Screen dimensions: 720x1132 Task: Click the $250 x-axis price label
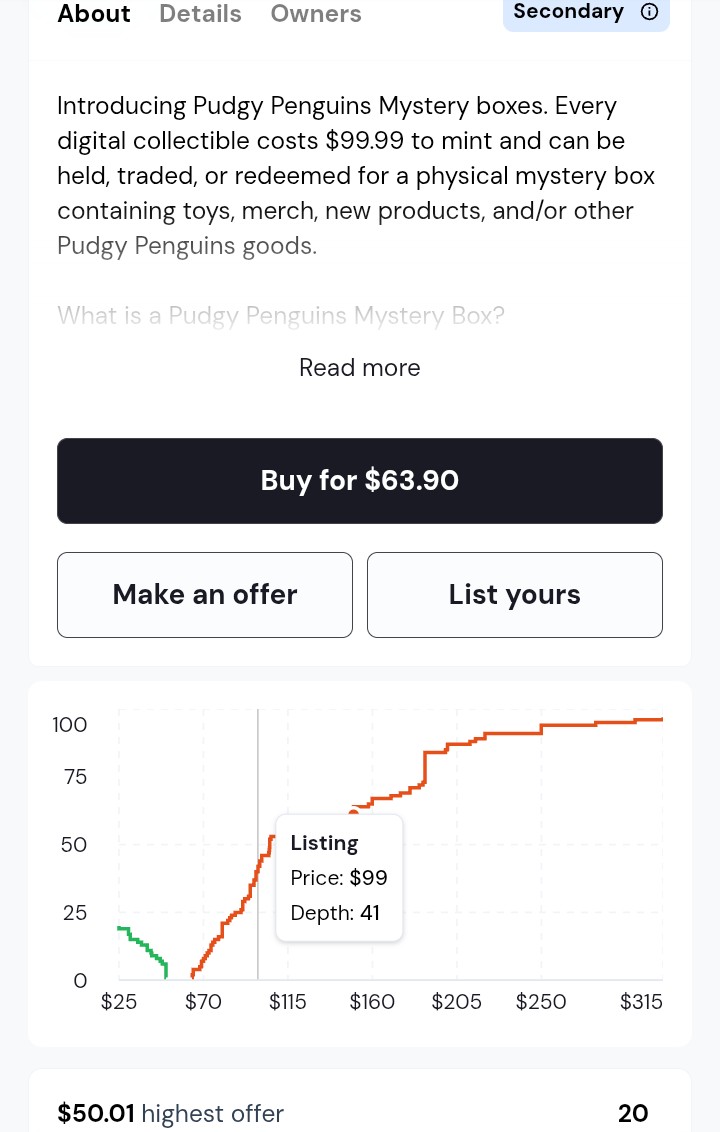click(541, 1002)
